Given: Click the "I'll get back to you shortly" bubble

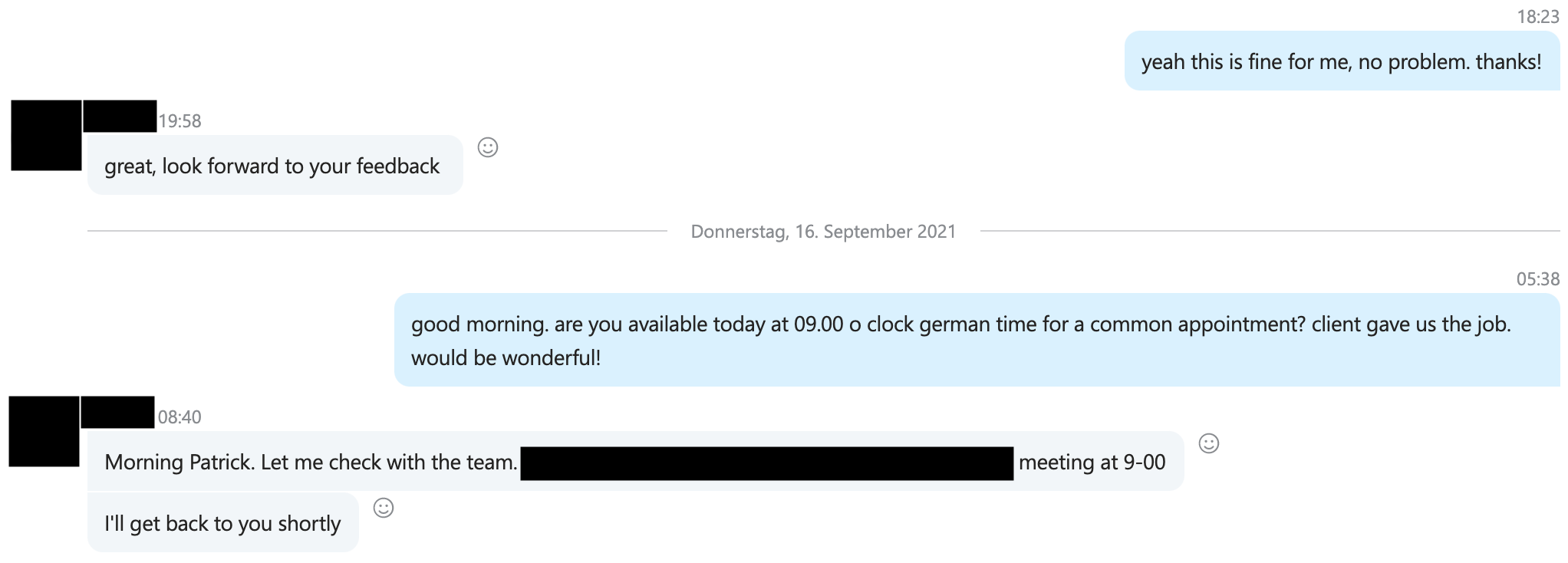Looking at the screenshot, I should pos(222,524).
